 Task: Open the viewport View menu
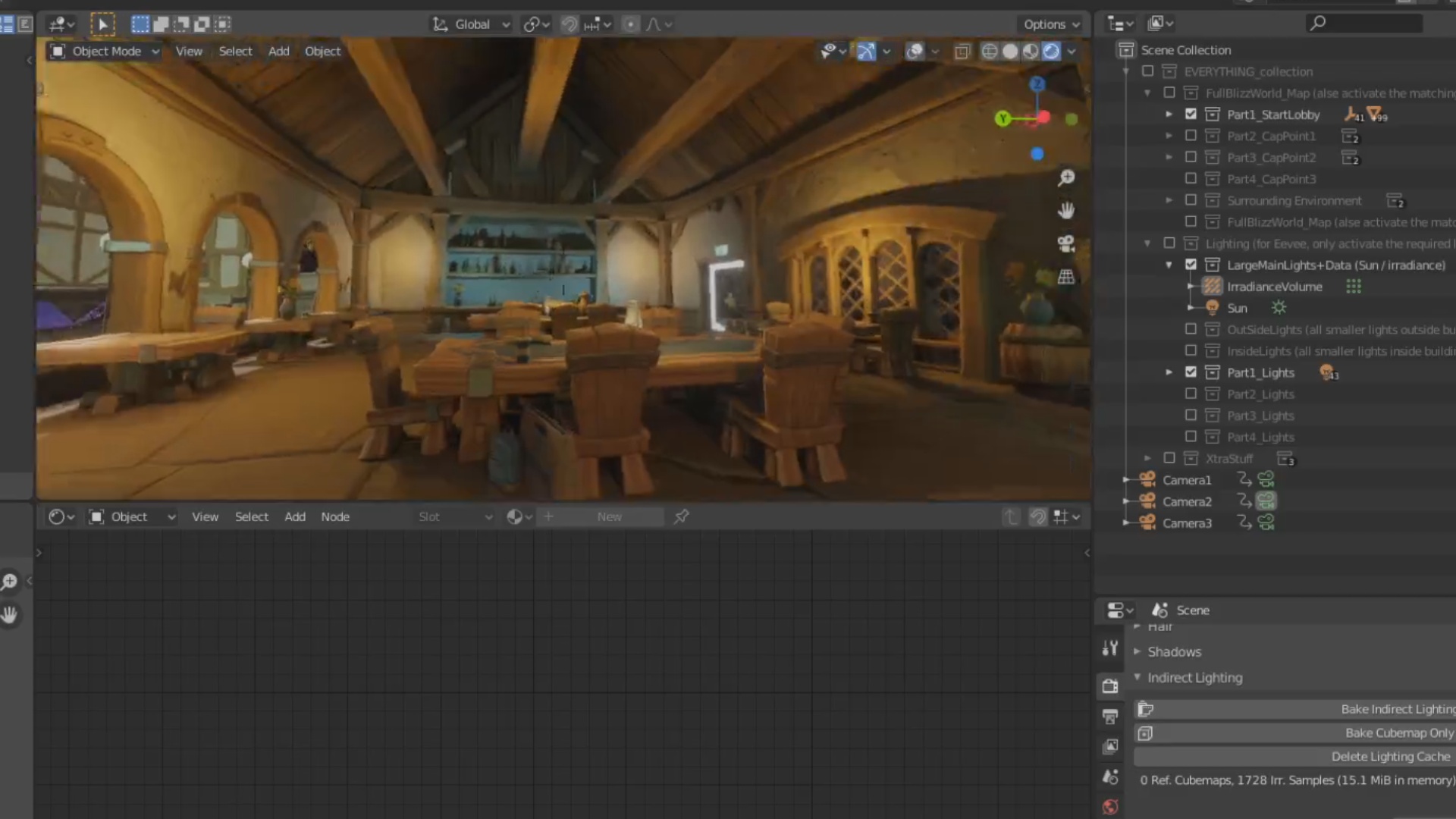tap(189, 51)
